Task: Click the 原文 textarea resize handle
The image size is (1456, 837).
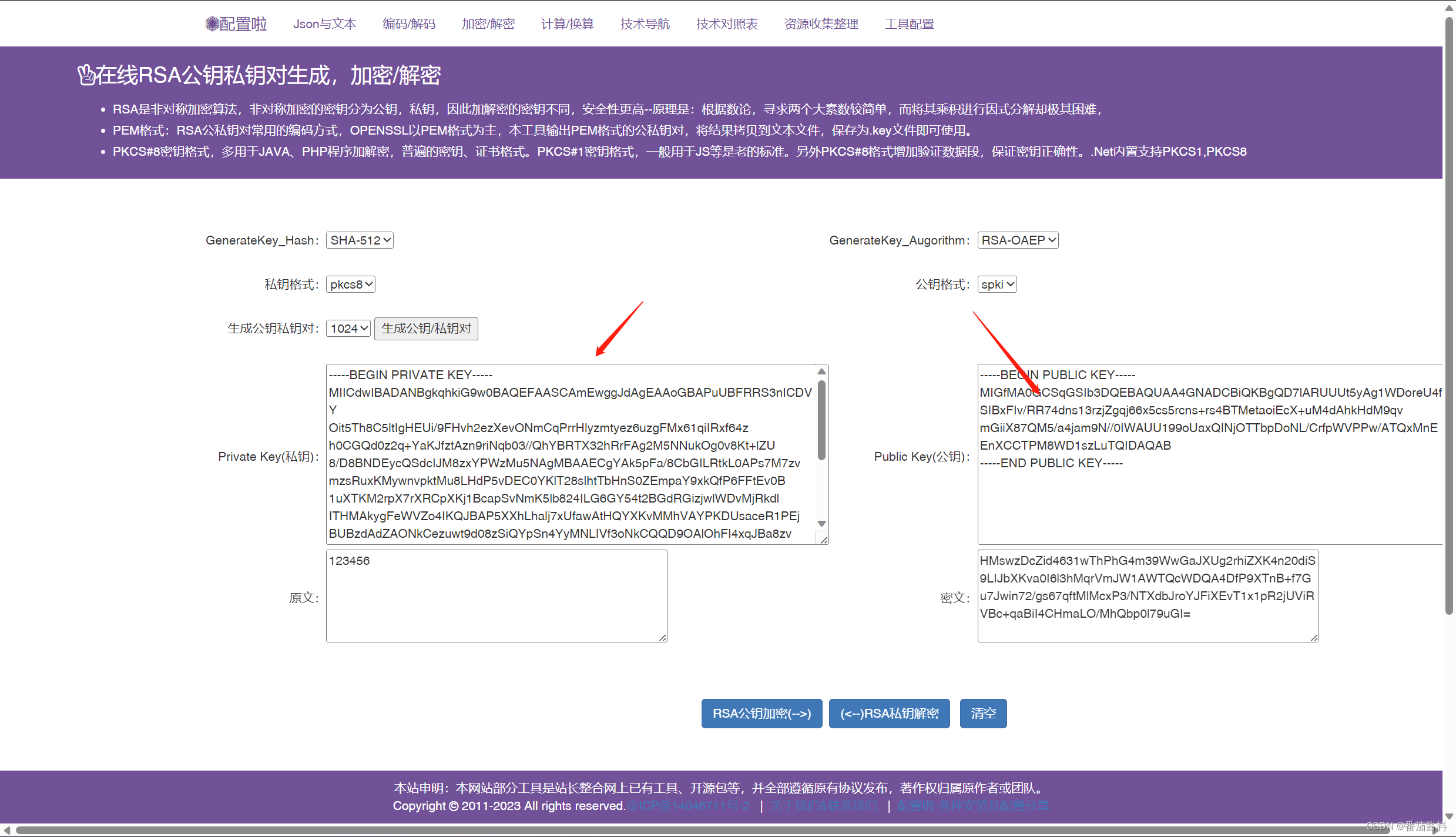Action: point(663,638)
